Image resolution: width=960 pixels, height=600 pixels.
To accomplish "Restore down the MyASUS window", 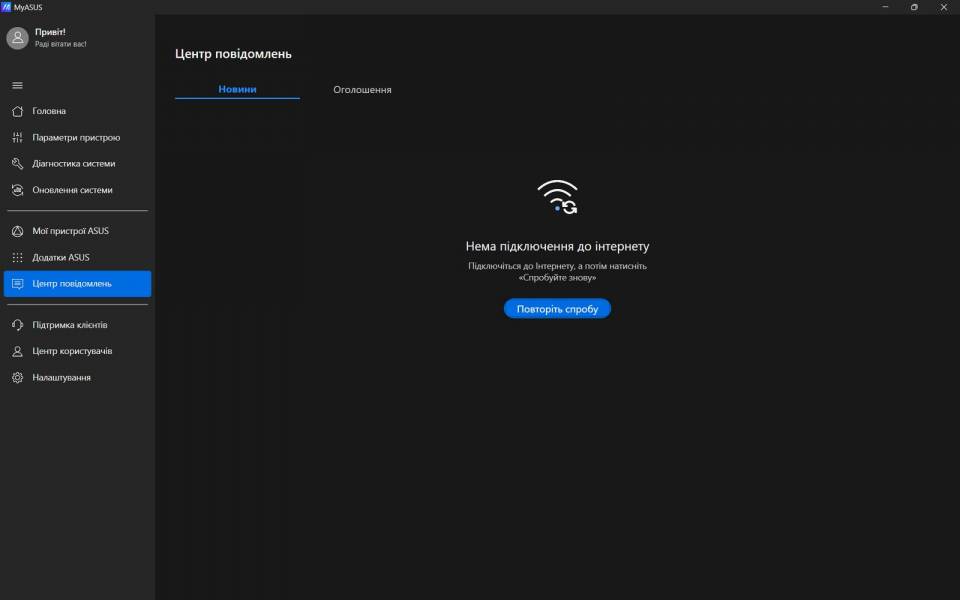I will [x=914, y=7].
